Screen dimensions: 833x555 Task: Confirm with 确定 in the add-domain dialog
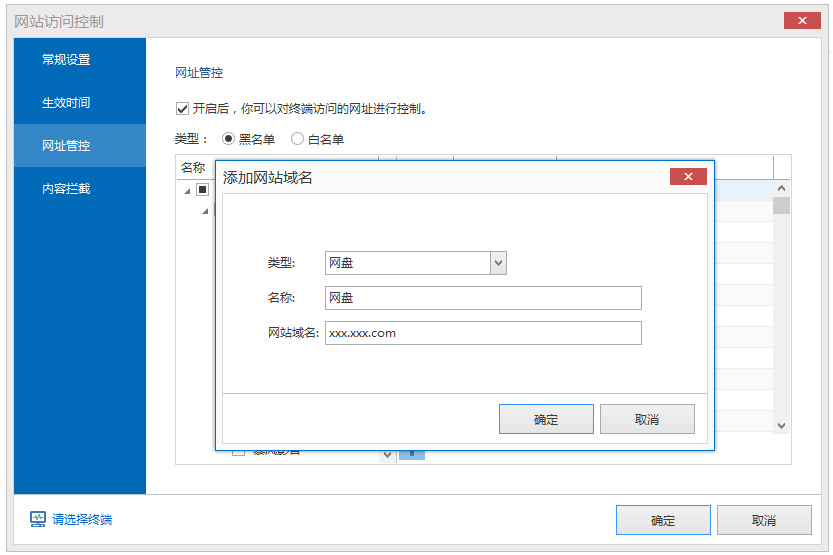point(546,419)
